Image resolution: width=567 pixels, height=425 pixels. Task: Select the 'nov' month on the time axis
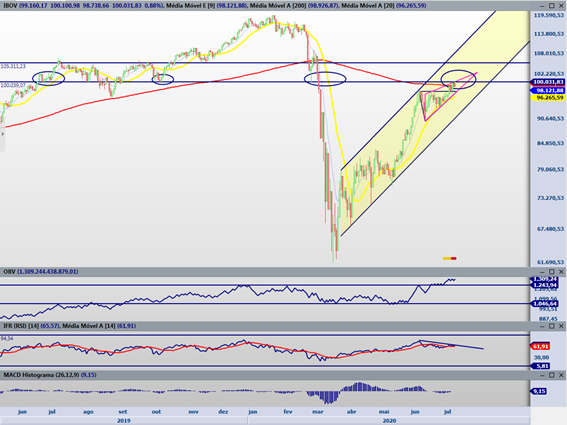point(193,412)
